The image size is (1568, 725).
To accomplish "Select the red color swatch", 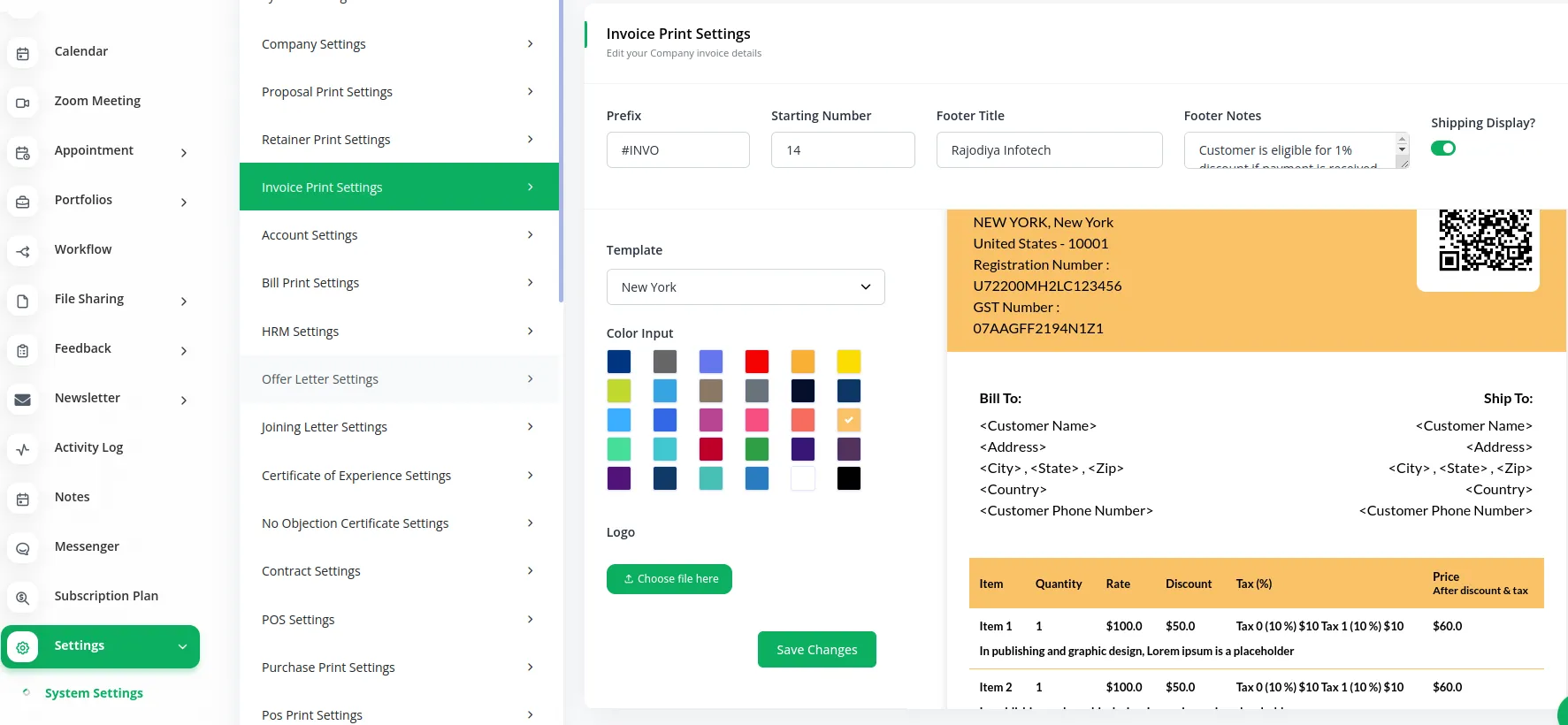I will click(756, 362).
